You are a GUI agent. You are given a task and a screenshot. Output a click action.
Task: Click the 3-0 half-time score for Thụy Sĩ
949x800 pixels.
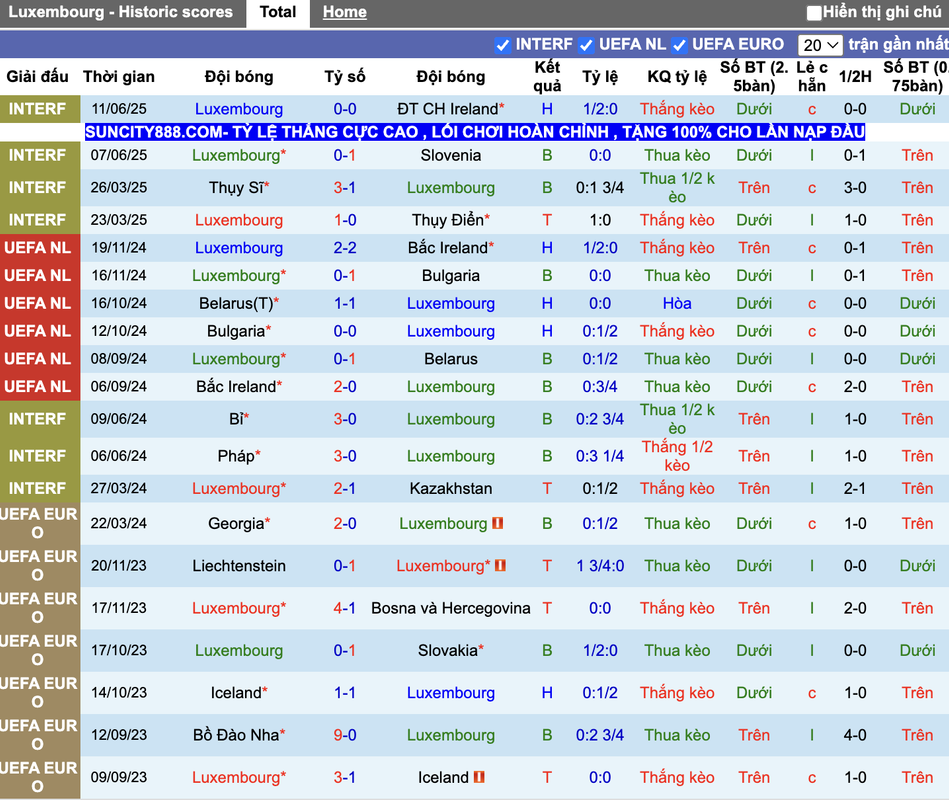coord(855,188)
